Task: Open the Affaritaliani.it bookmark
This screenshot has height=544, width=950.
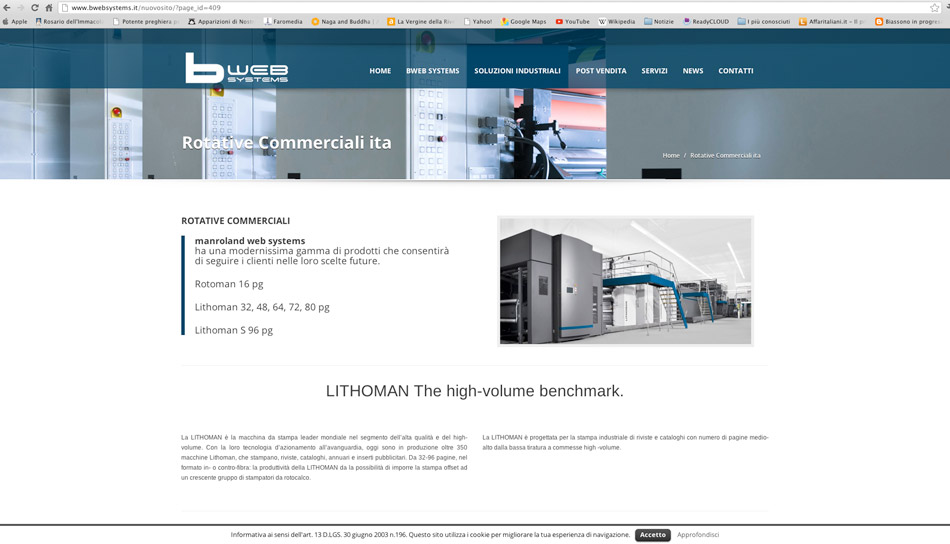Action: pyautogui.click(x=832, y=21)
